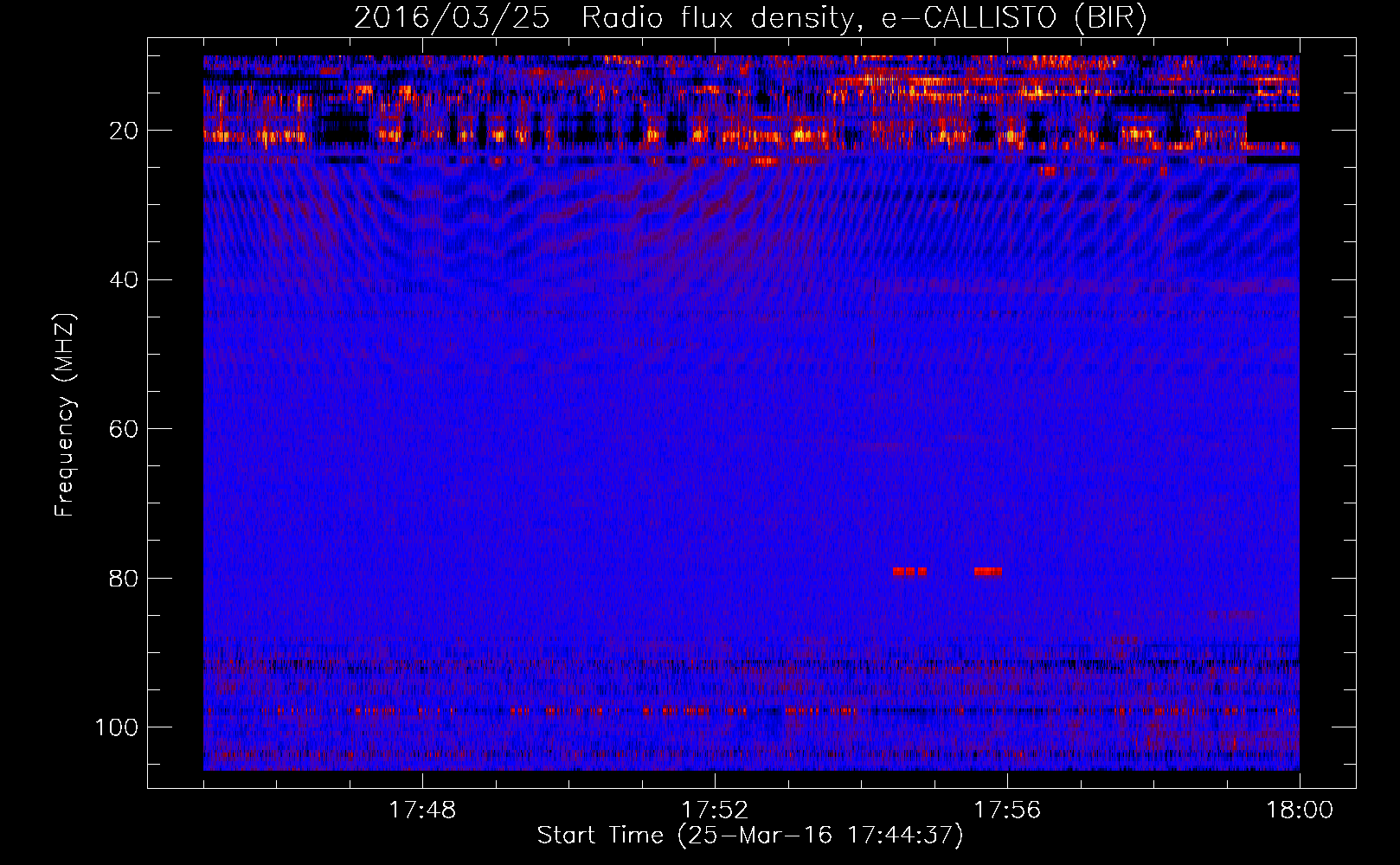Click the 18:00 time axis label
1400x865 pixels.
(1300, 811)
